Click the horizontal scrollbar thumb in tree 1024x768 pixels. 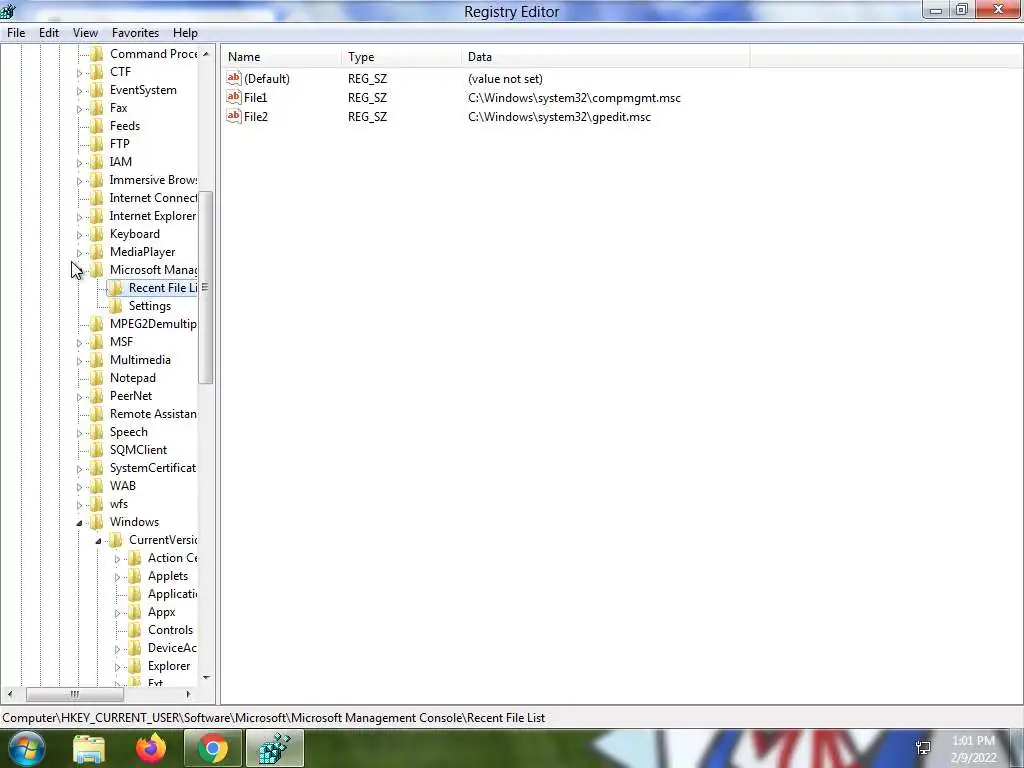74,694
